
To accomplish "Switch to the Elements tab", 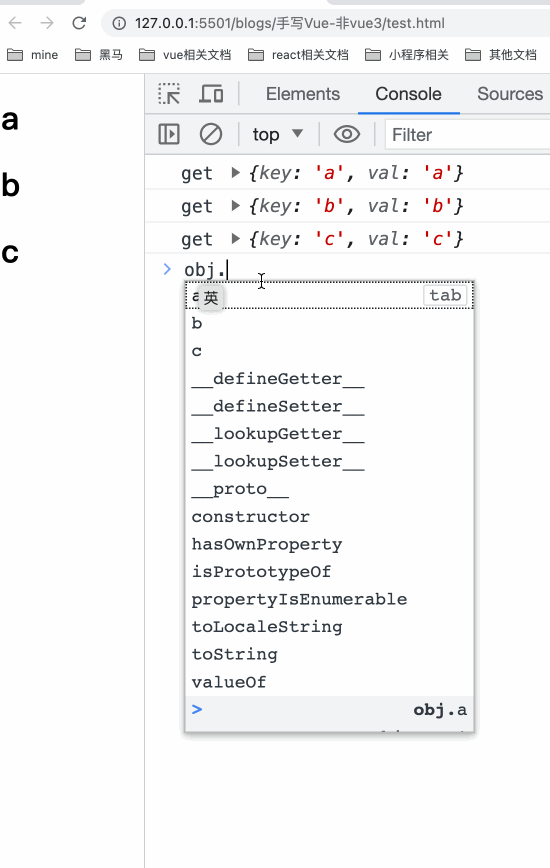I will tap(303, 94).
